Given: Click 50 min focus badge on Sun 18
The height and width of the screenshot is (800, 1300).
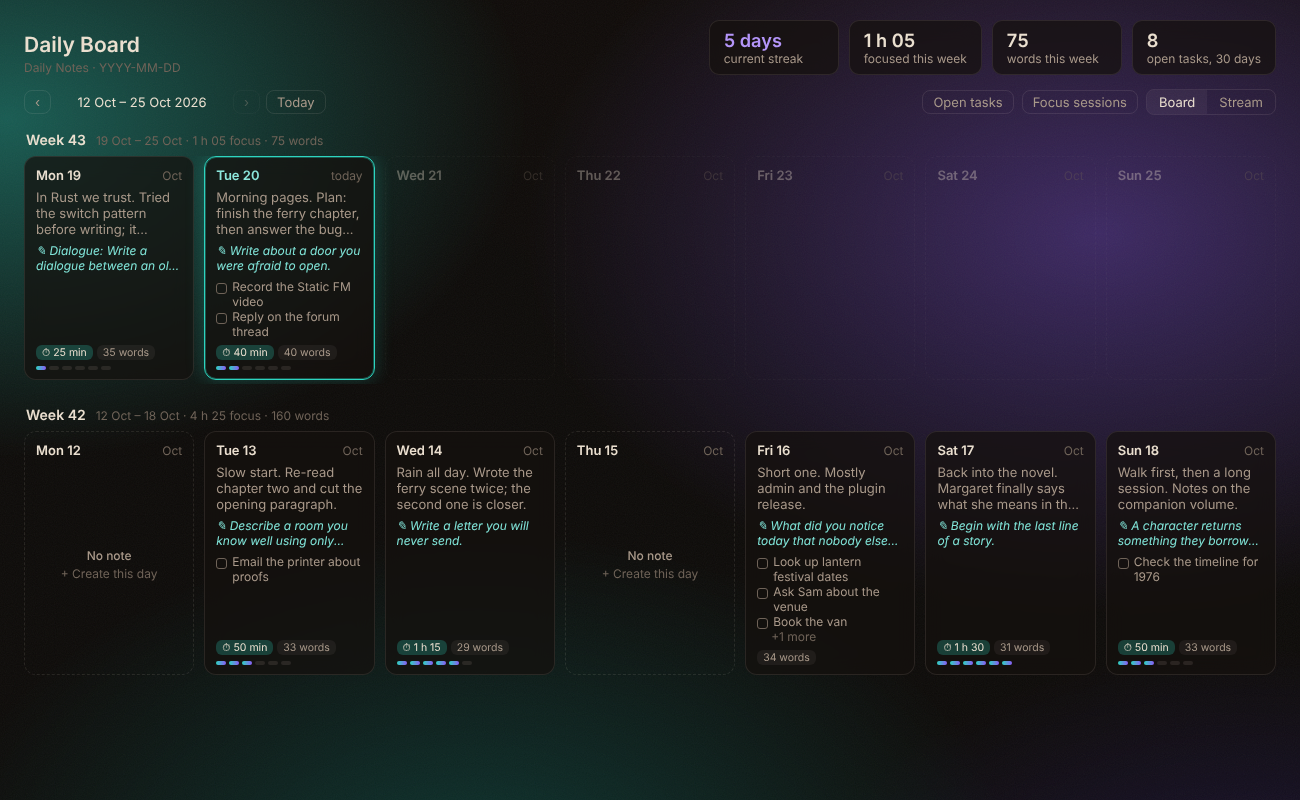Looking at the screenshot, I should click(x=1146, y=647).
